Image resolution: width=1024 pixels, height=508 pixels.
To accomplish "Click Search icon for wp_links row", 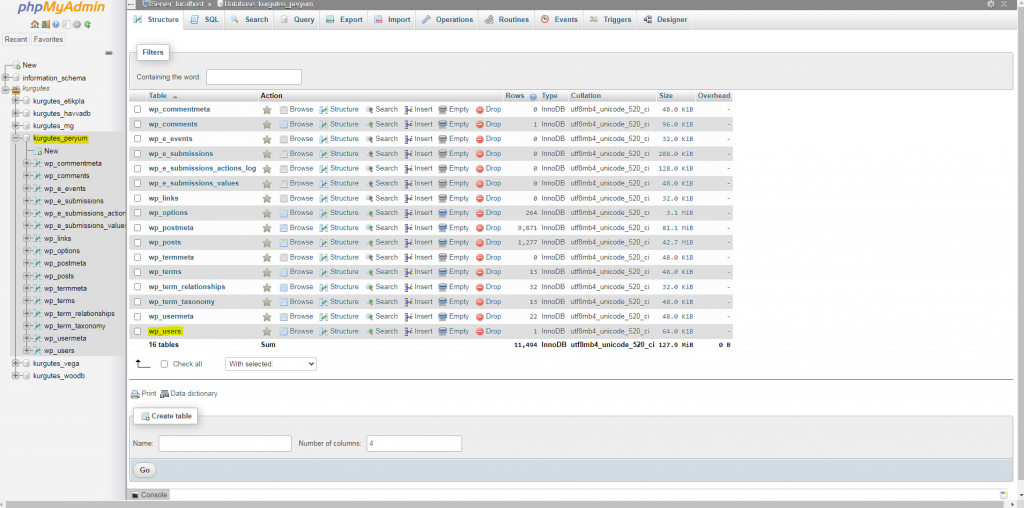I will [x=369, y=198].
